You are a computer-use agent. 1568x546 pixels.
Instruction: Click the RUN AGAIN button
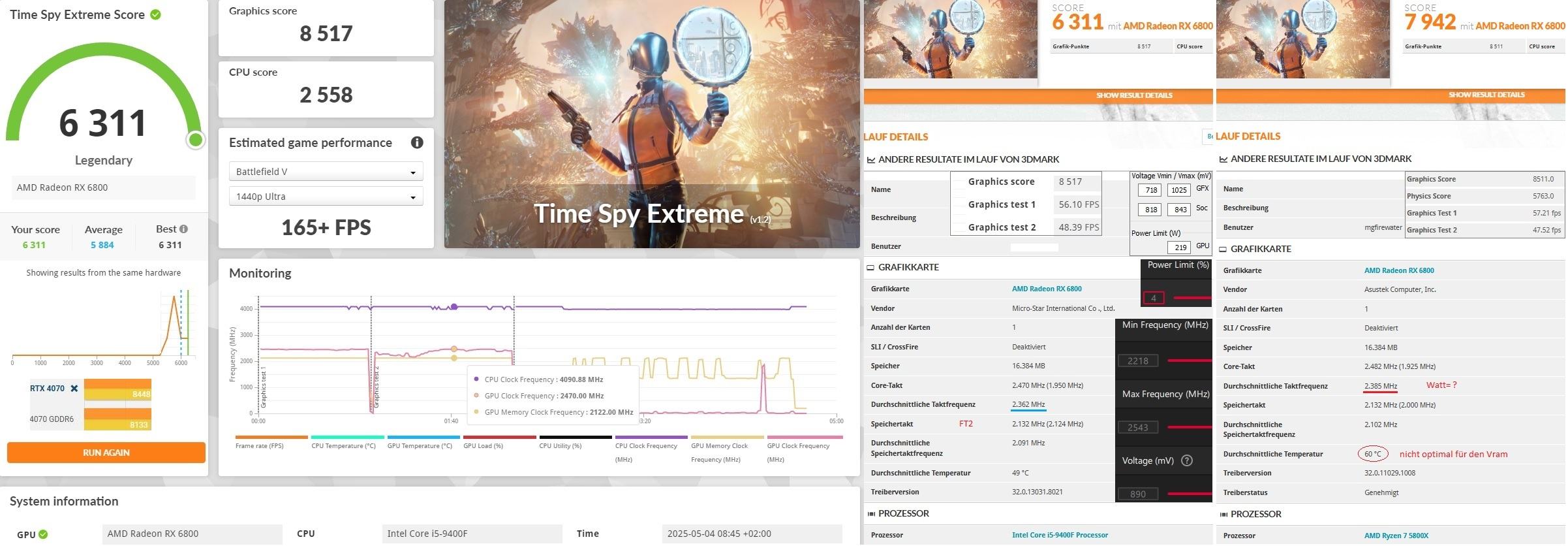point(106,452)
